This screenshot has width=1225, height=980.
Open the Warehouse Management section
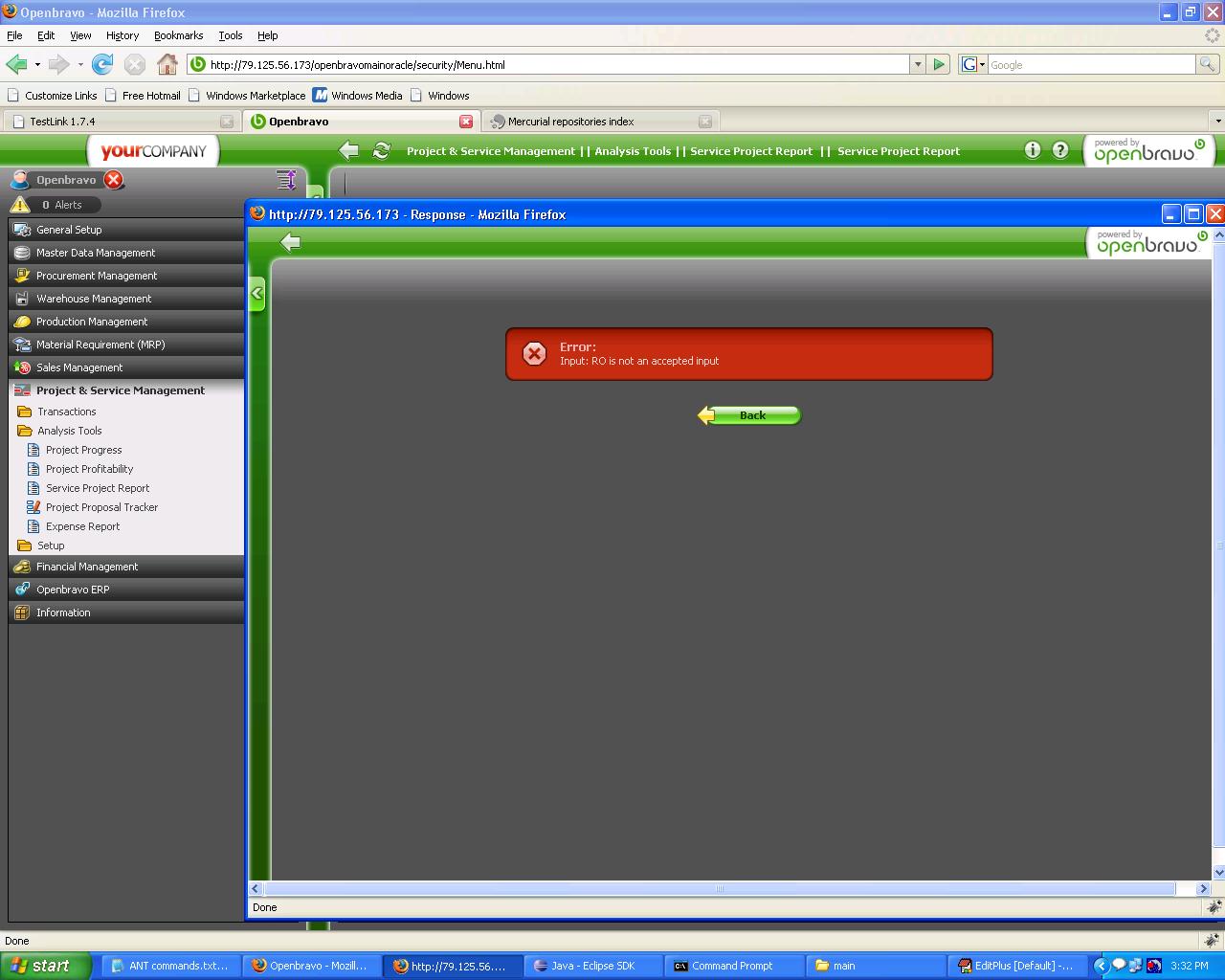click(126, 299)
